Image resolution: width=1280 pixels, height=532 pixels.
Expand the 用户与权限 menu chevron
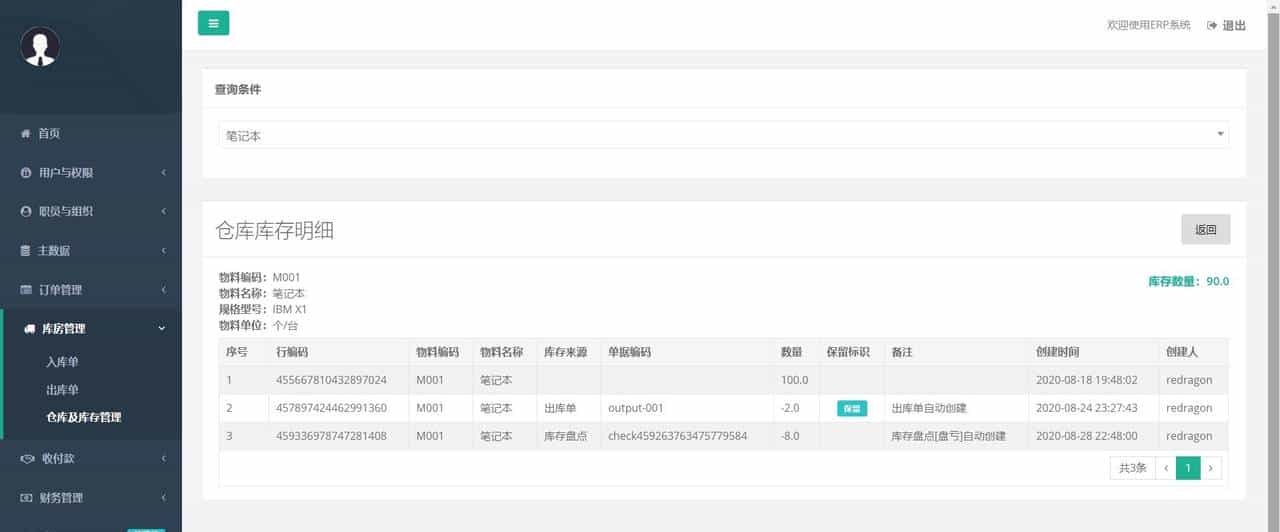pyautogui.click(x=163, y=172)
